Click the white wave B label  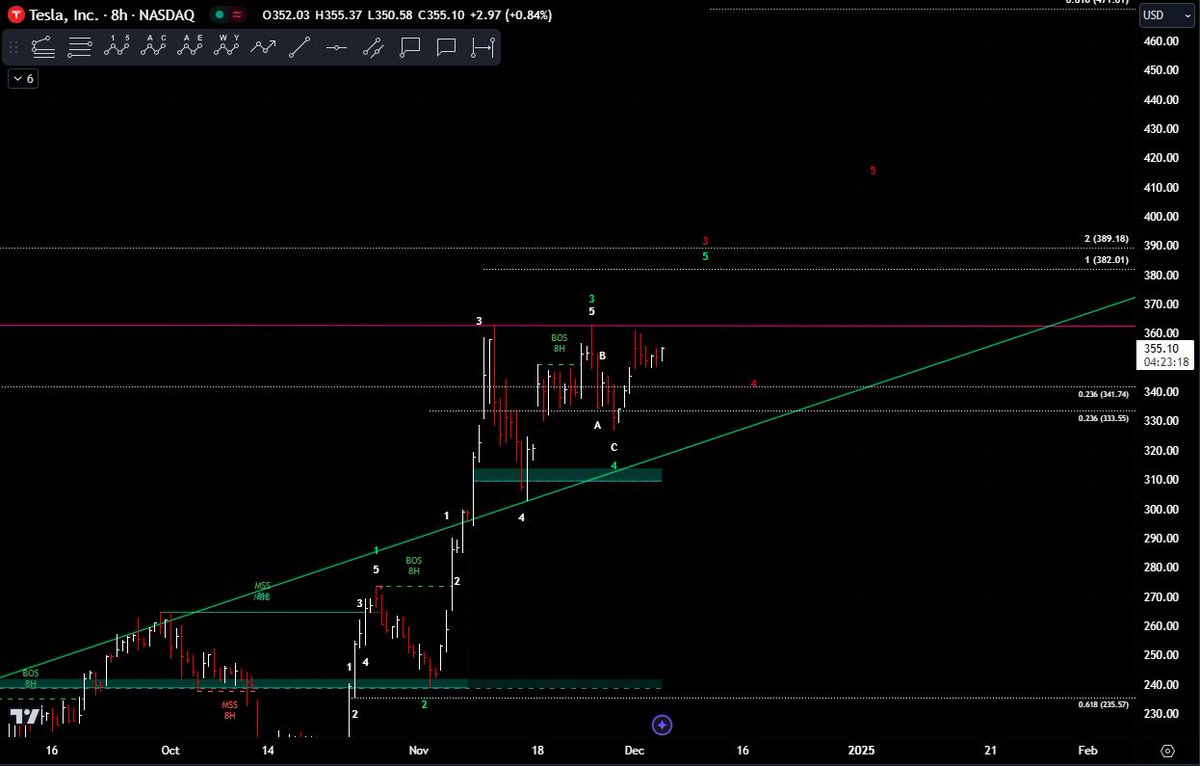coord(602,356)
